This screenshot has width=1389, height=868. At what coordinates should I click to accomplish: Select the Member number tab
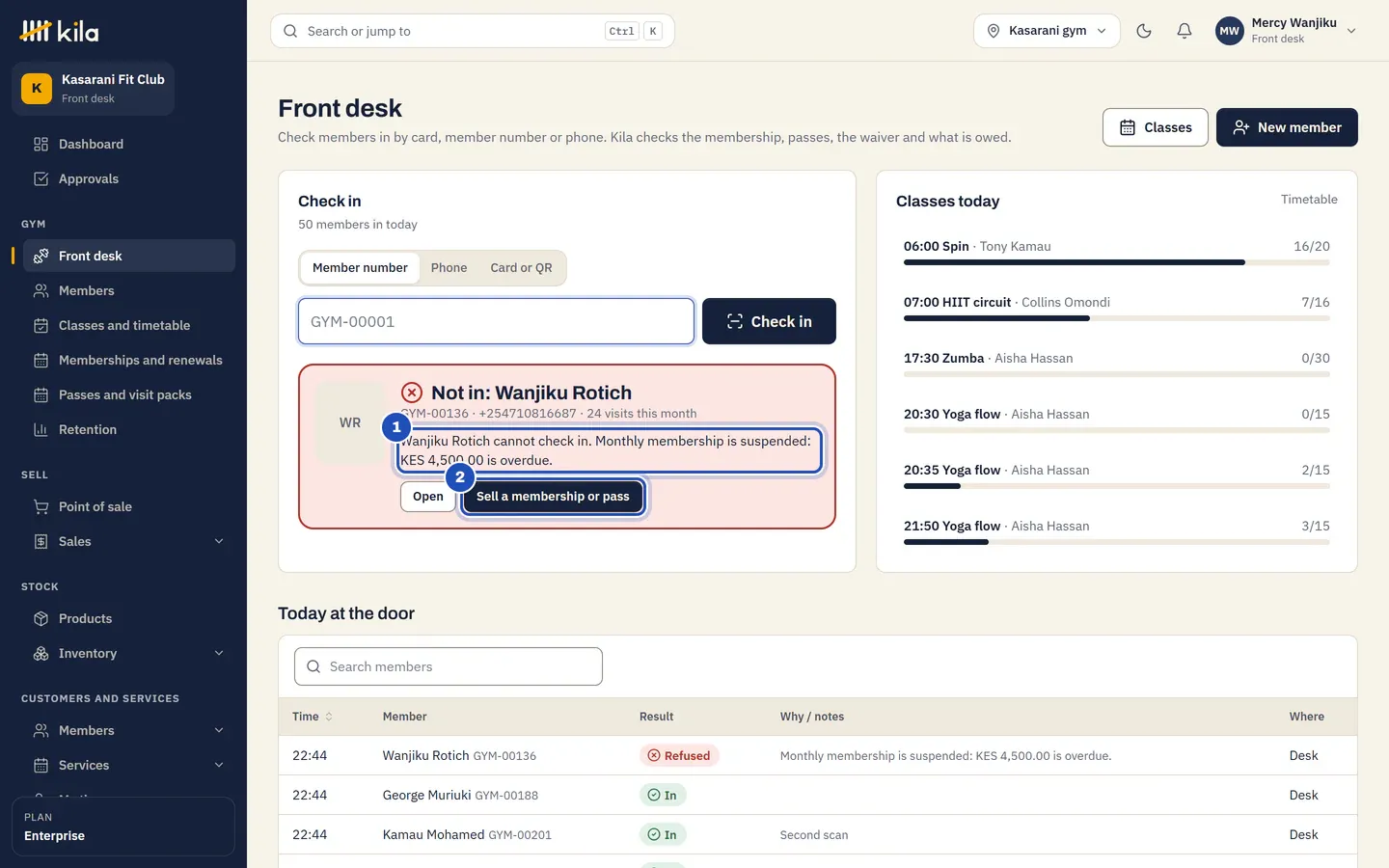point(360,267)
